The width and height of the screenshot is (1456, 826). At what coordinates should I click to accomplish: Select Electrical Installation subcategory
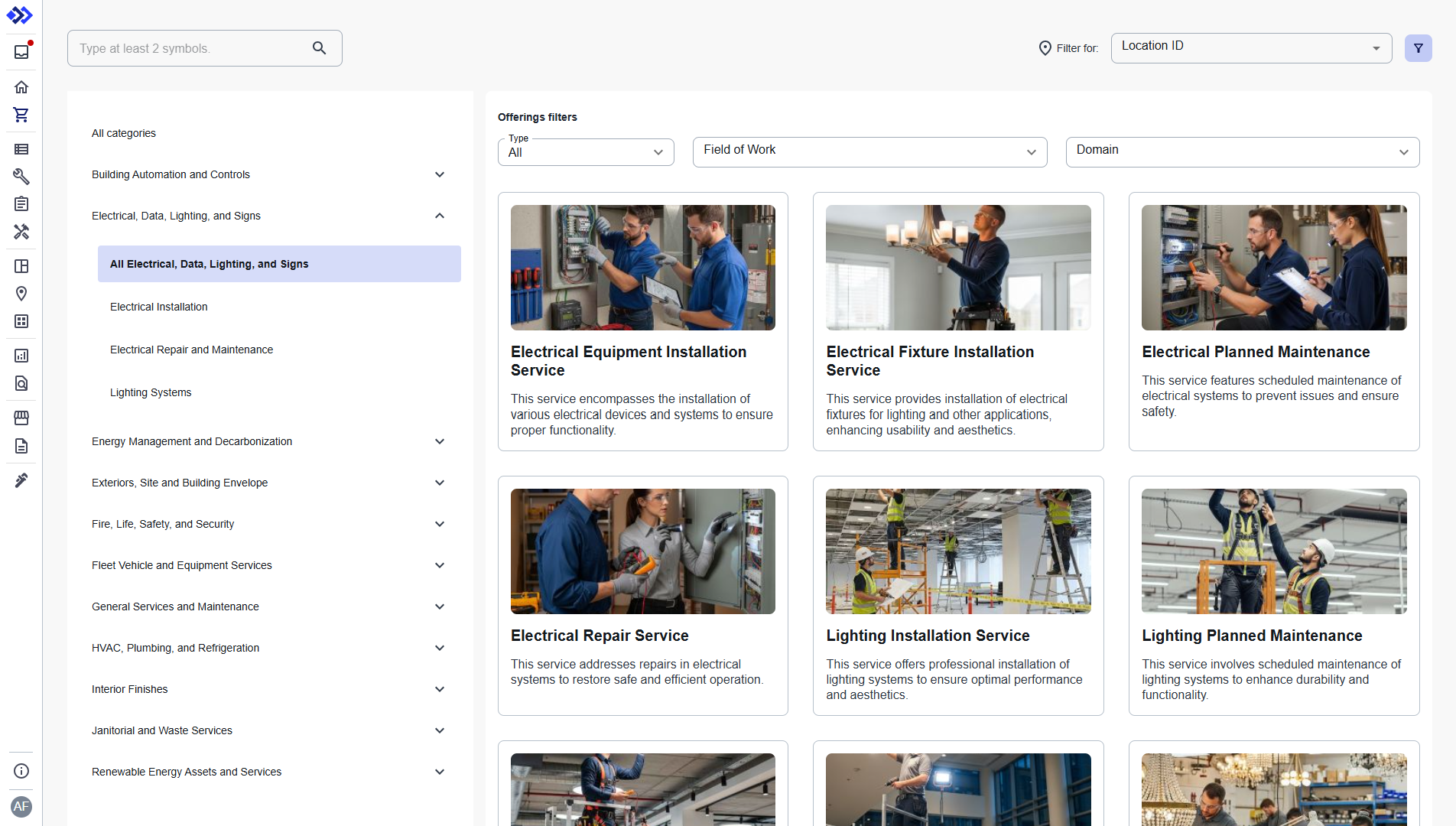(x=159, y=307)
